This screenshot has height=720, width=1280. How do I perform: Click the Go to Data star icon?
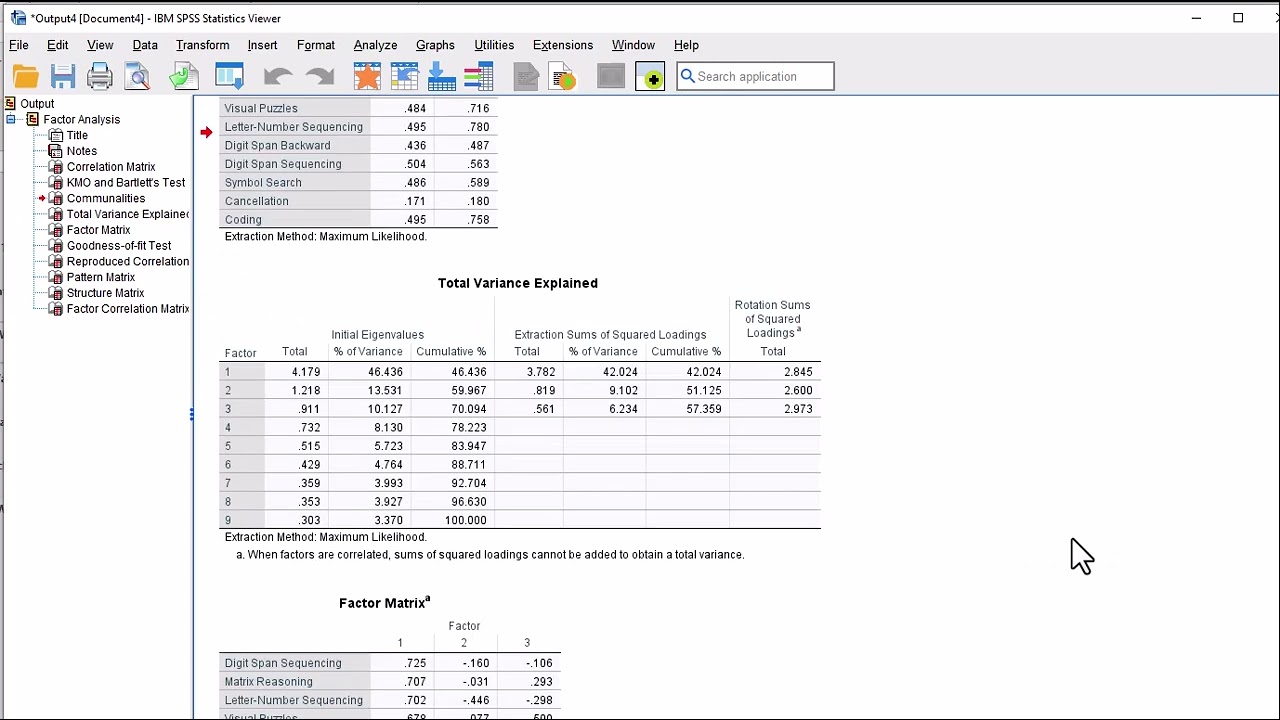coord(367,76)
